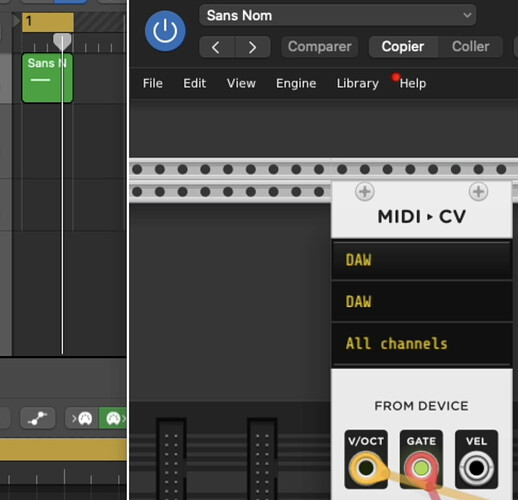The image size is (518, 500).
Task: Go to previous preset arrow
Action: [x=217, y=47]
